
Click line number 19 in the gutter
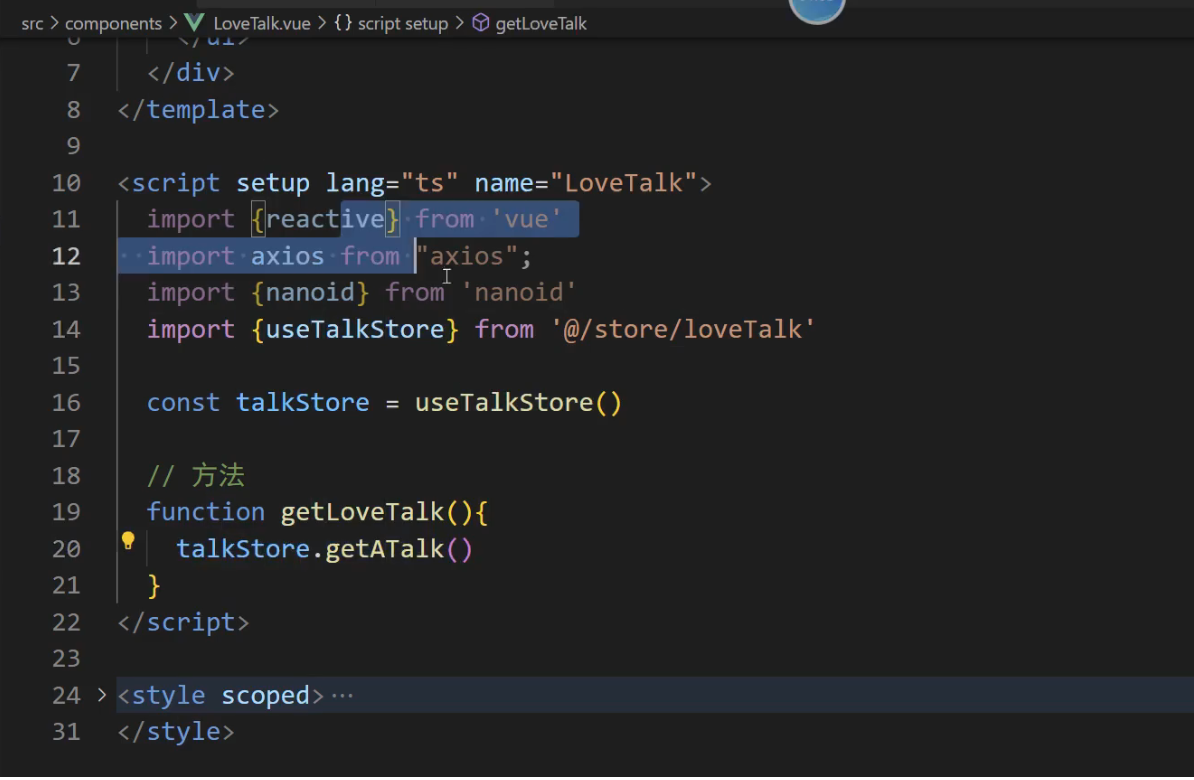[x=66, y=512]
